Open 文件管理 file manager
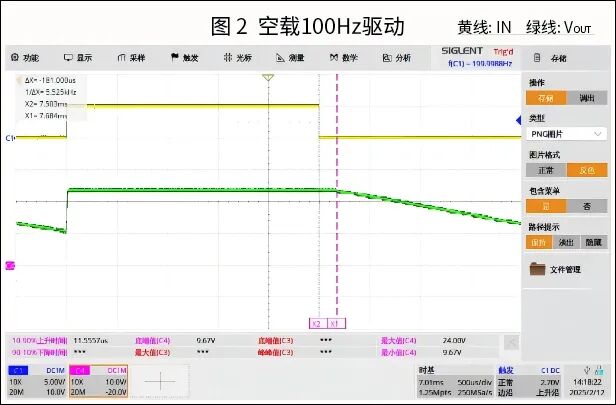 point(555,269)
